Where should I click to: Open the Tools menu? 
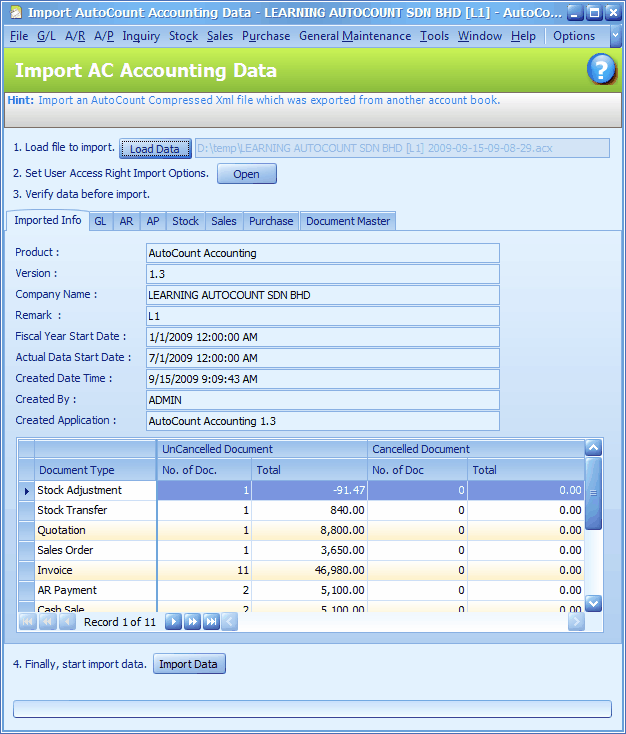pyautogui.click(x=434, y=36)
